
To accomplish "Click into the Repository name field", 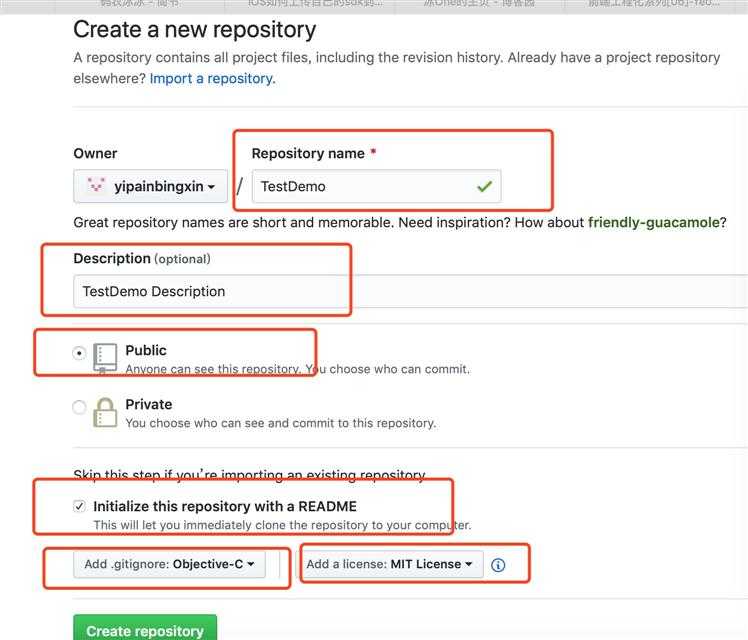I will tap(360, 186).
